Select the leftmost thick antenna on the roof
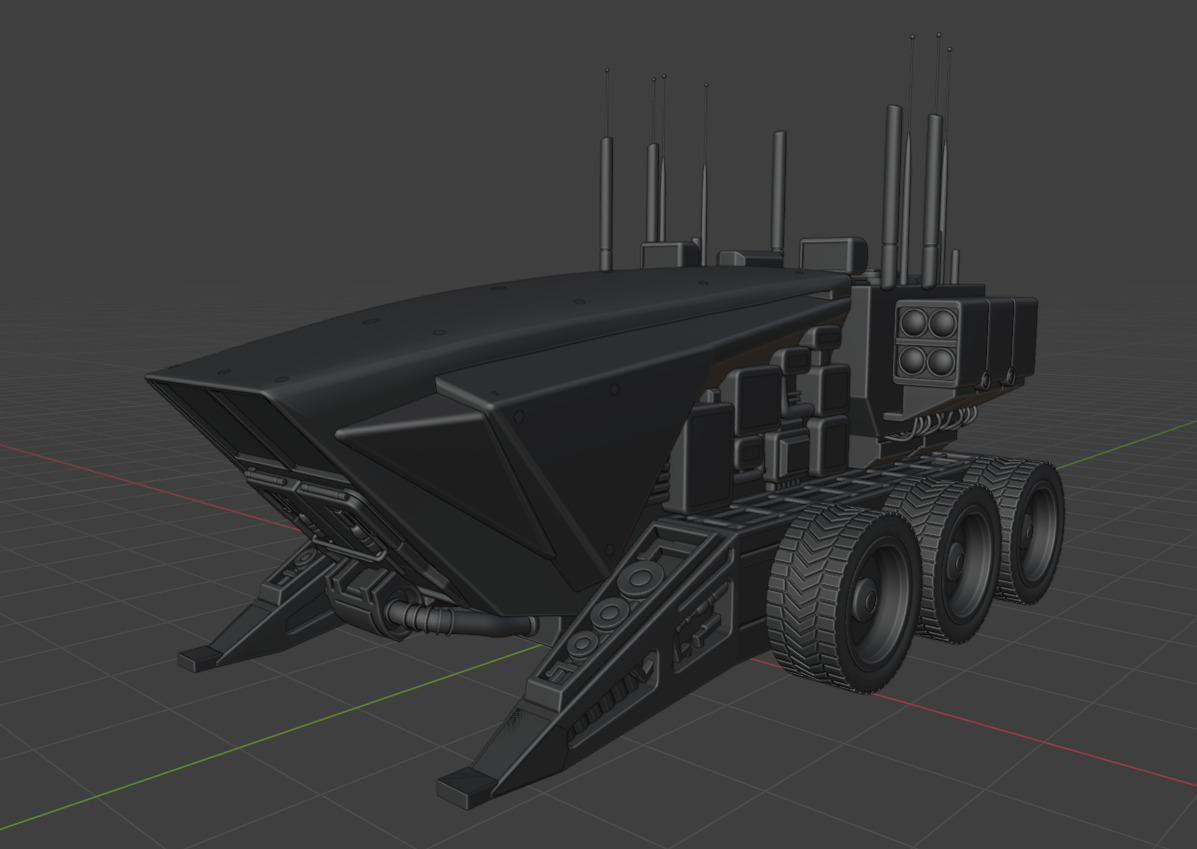Viewport: 1197px width, 849px height. click(x=606, y=204)
